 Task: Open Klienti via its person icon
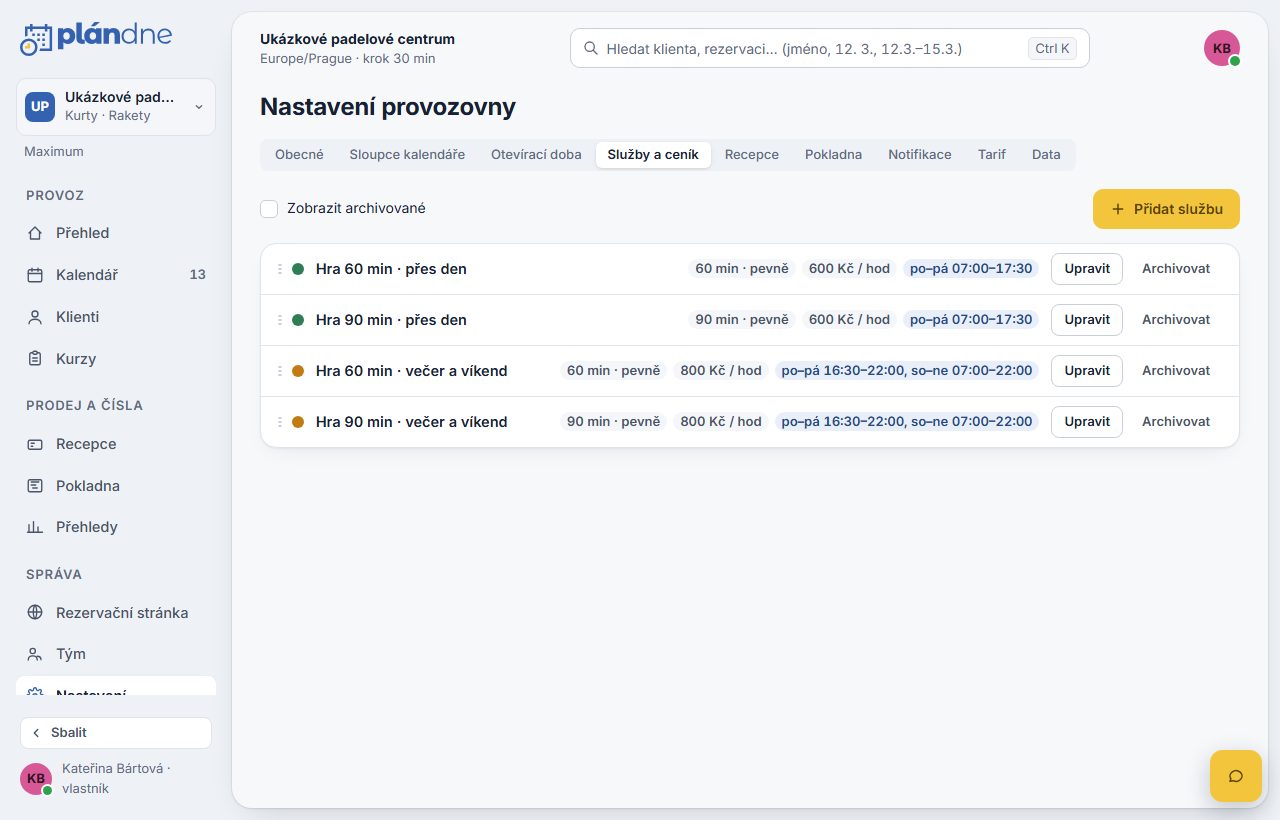click(x=35, y=317)
